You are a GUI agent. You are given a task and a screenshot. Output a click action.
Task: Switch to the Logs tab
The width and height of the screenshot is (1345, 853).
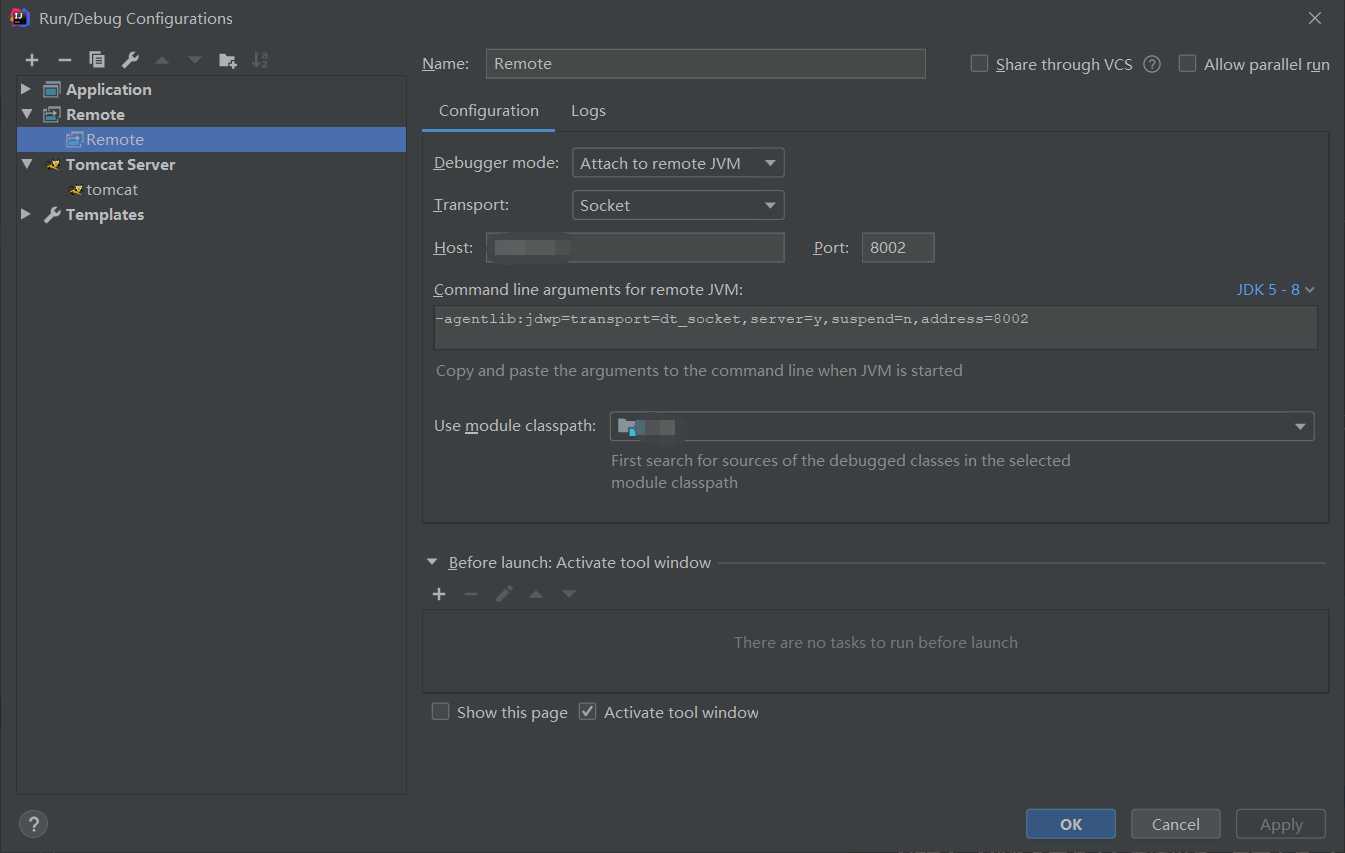pyautogui.click(x=588, y=111)
